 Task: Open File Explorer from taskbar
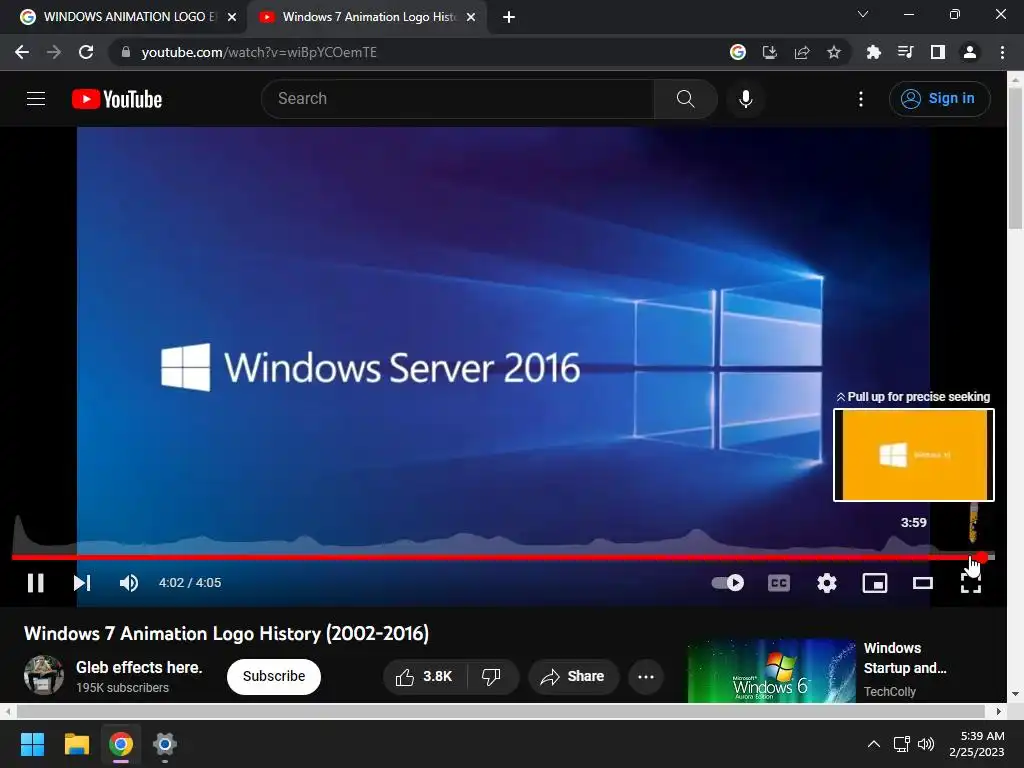(x=76, y=744)
